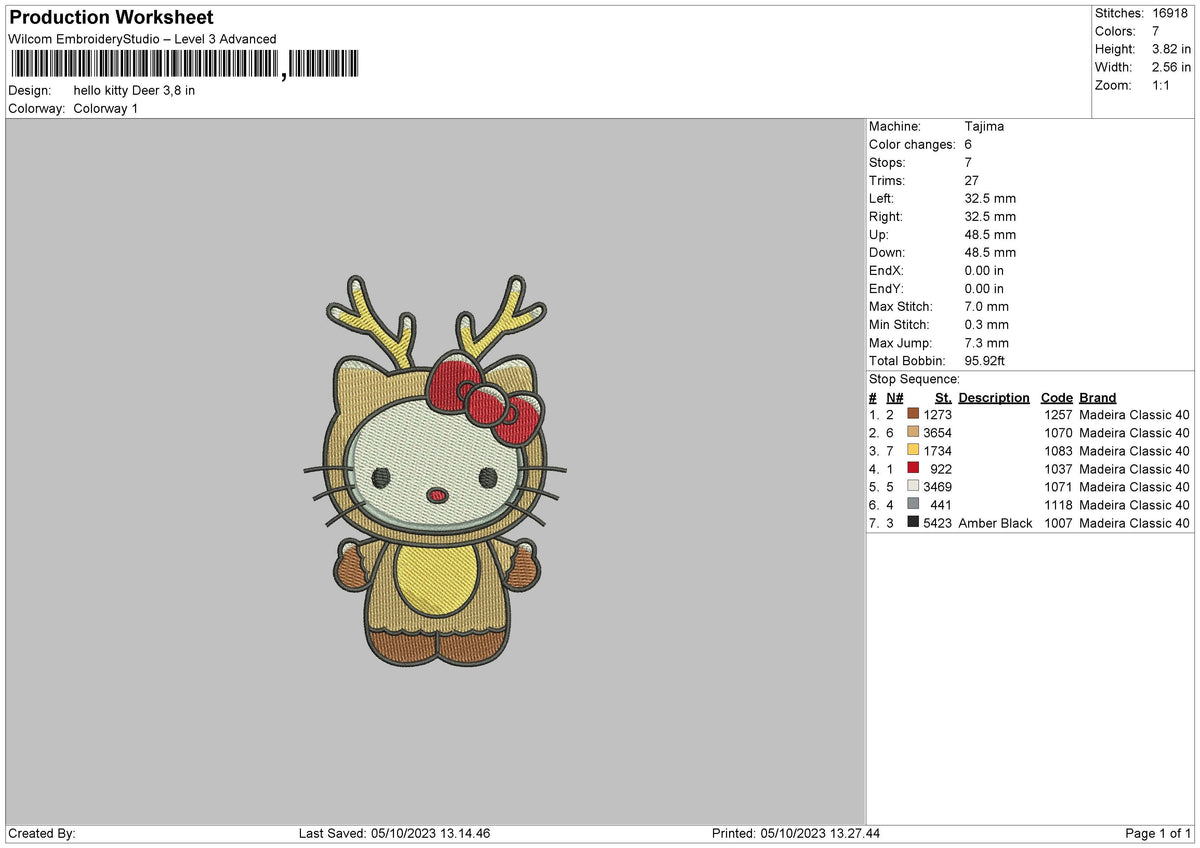This screenshot has width=1200, height=848.
Task: Click design name 'hello kitty Deer 3,8 in'
Action: [x=134, y=91]
